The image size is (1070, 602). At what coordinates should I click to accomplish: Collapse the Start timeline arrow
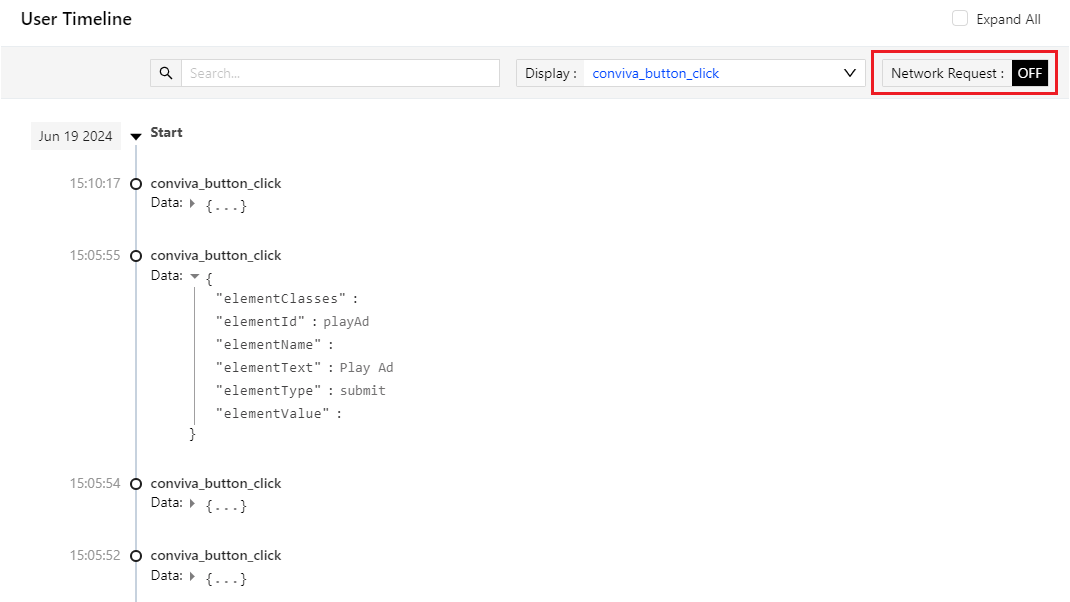click(x=136, y=137)
